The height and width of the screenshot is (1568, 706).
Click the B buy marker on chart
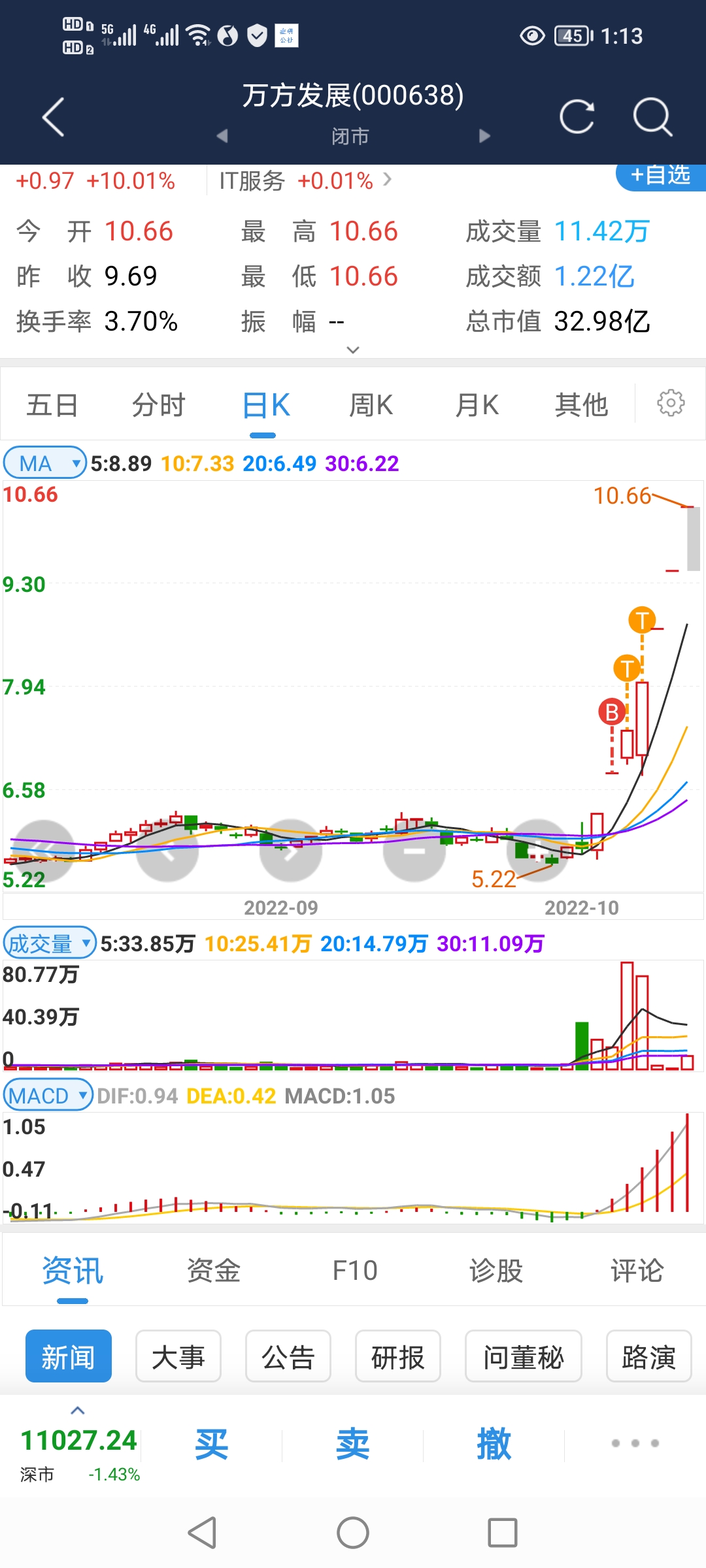click(612, 712)
